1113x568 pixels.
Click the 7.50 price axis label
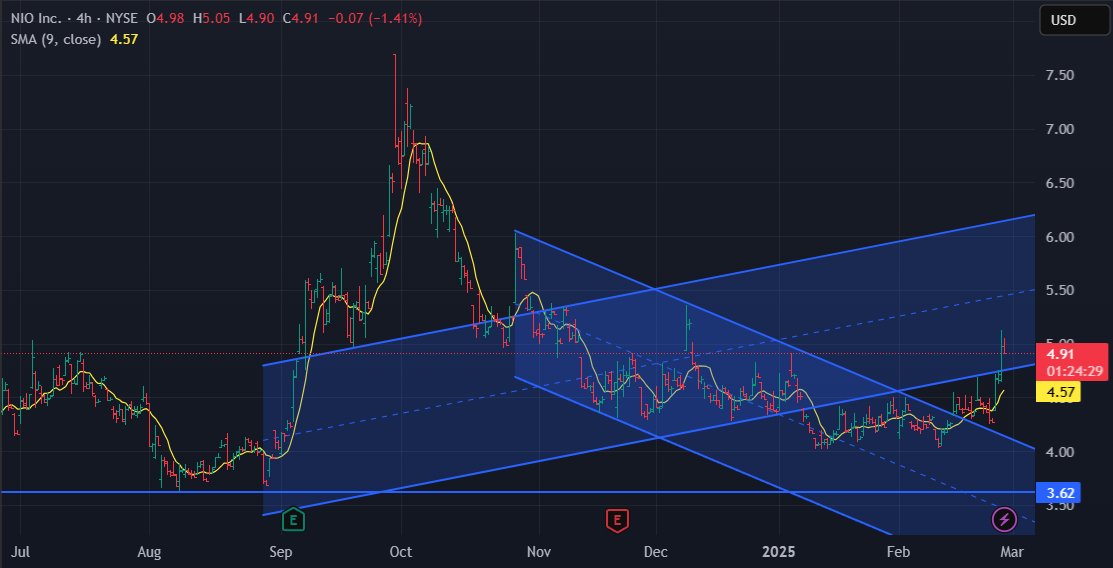[1058, 75]
